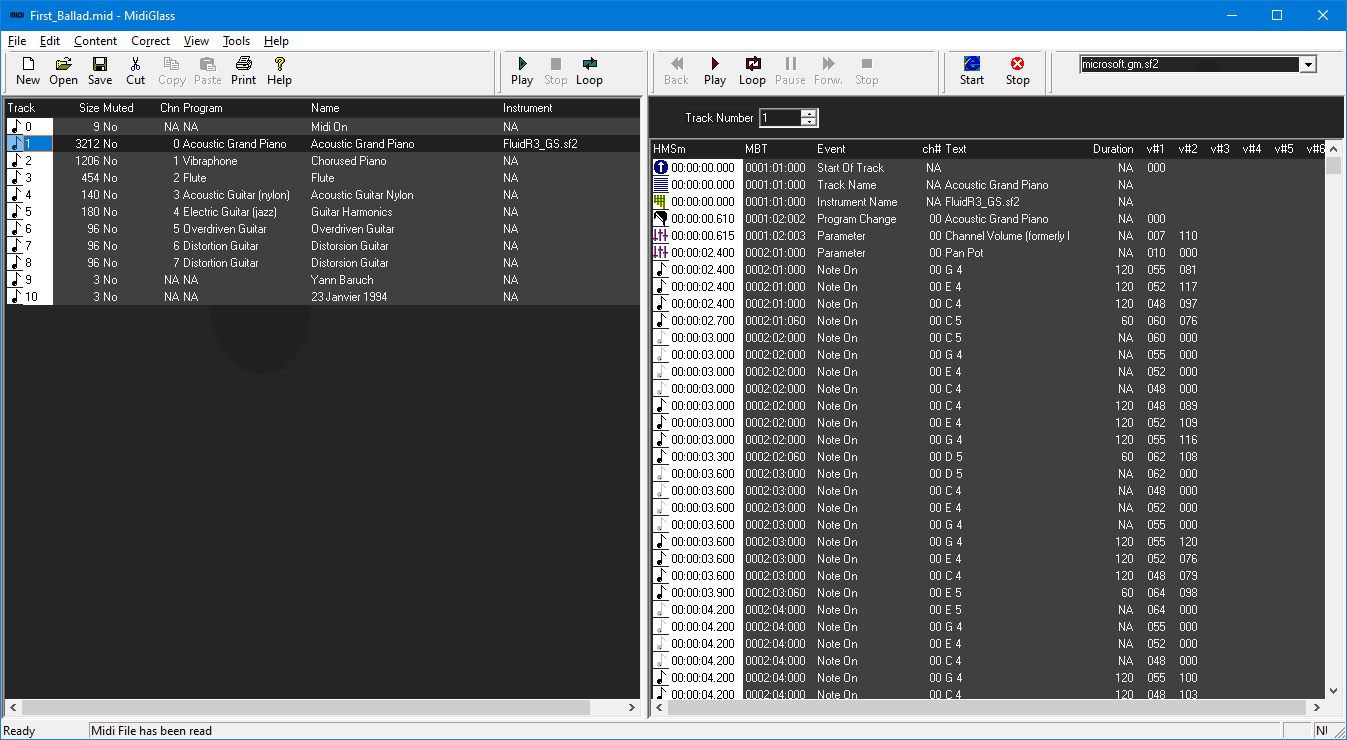Click the Event column header
This screenshot has height=740, width=1347.
pyautogui.click(x=831, y=149)
